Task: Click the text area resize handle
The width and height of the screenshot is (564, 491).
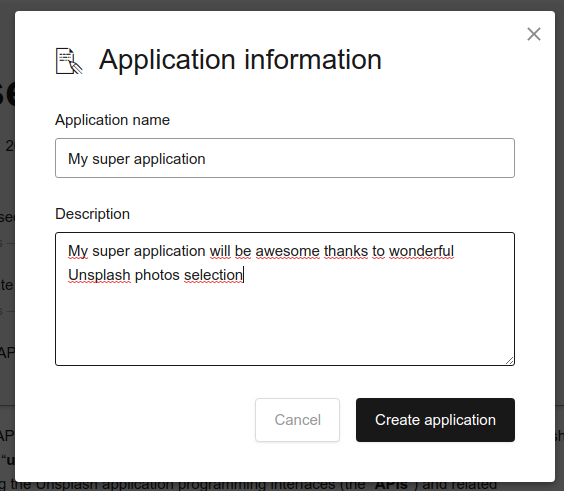Action: 509,360
